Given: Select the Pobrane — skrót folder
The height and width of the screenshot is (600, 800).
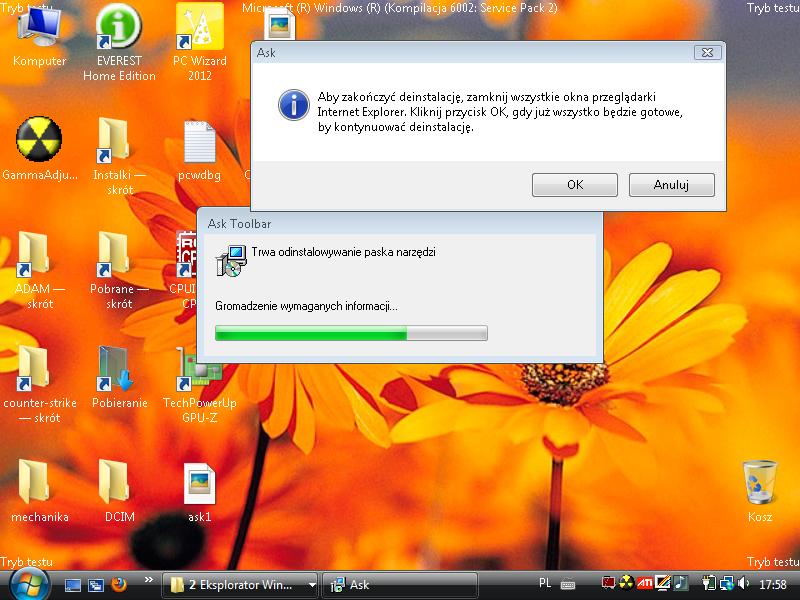Looking at the screenshot, I should tap(119, 270).
